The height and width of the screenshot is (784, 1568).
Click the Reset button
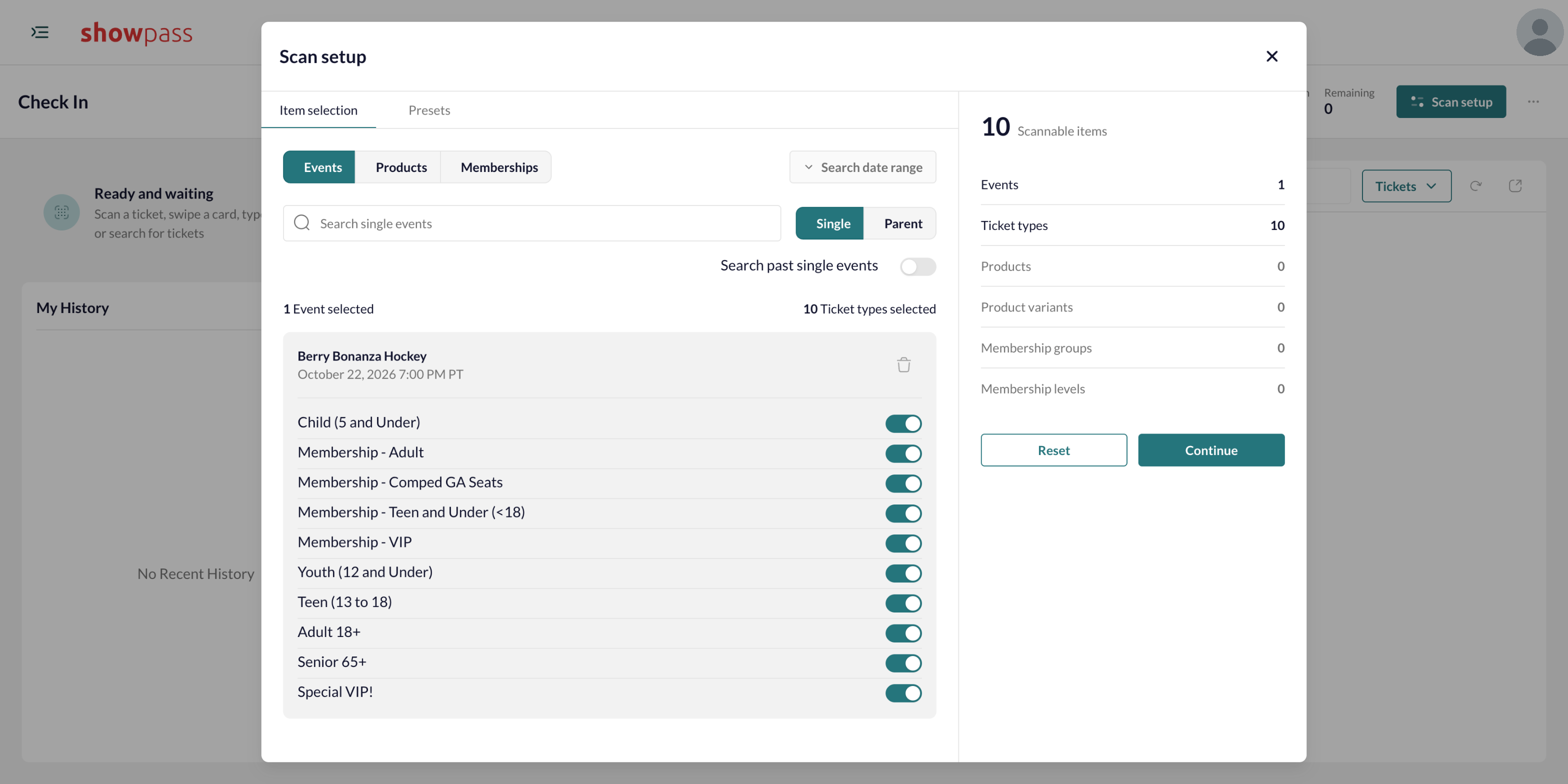click(x=1053, y=450)
